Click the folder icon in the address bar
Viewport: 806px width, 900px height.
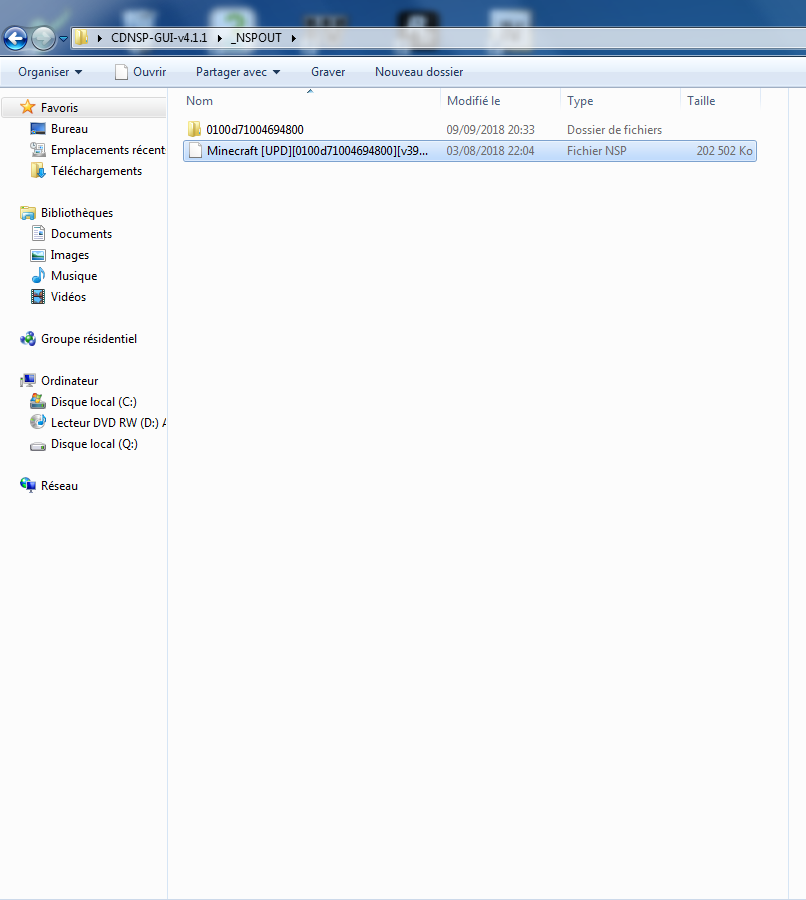click(x=82, y=38)
